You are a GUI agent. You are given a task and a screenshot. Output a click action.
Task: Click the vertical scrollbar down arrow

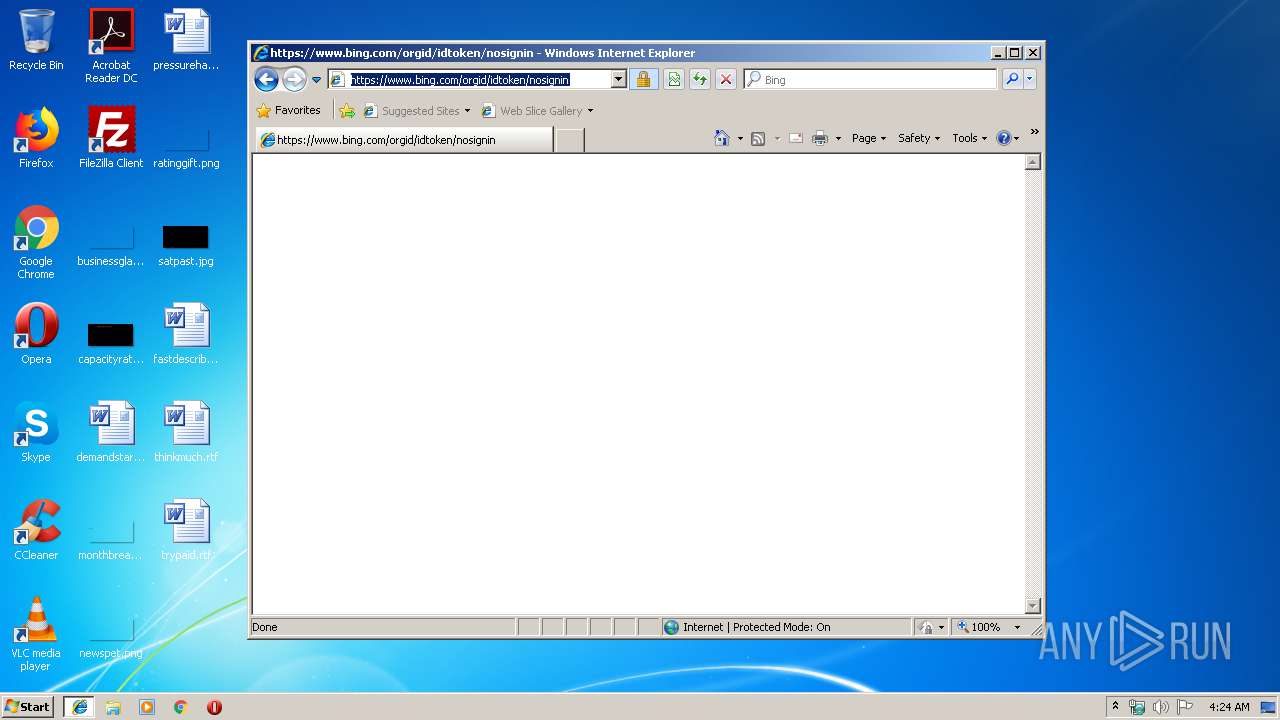click(x=1033, y=606)
